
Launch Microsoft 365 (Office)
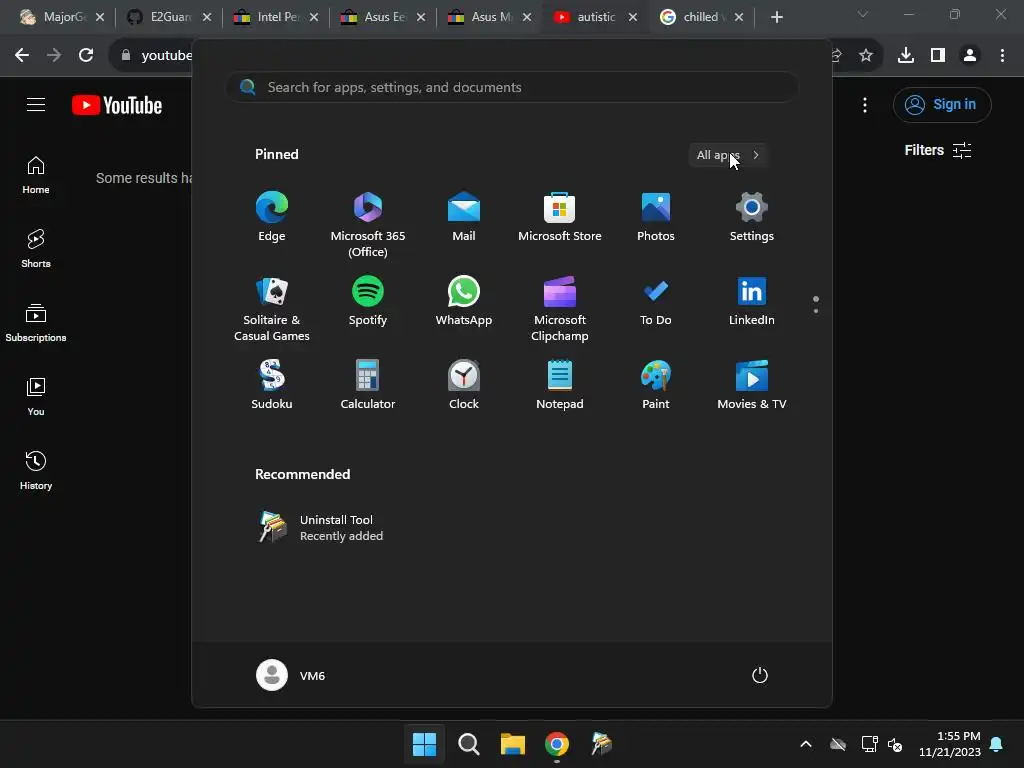pyautogui.click(x=368, y=224)
